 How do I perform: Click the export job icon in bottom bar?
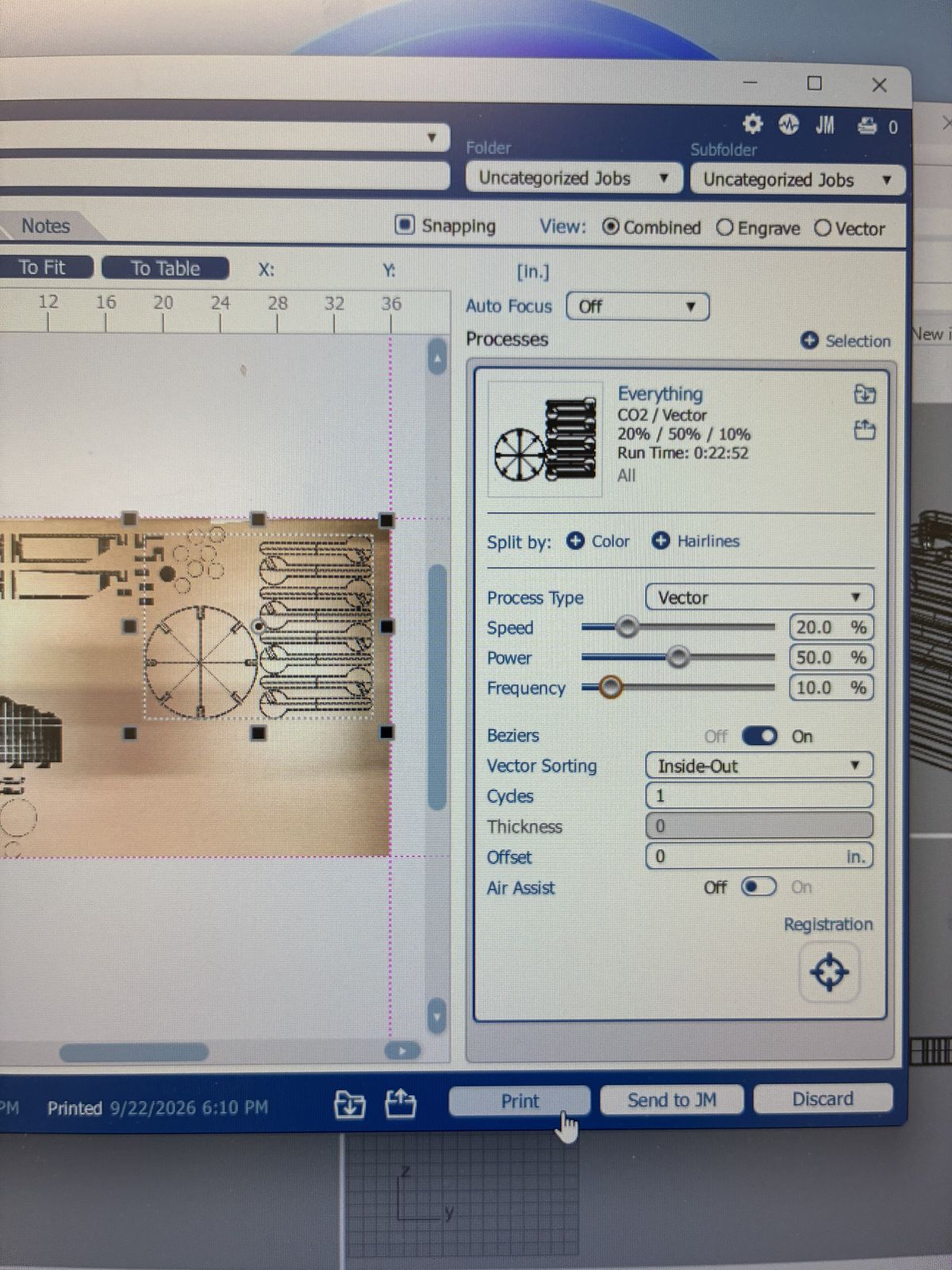(401, 1103)
